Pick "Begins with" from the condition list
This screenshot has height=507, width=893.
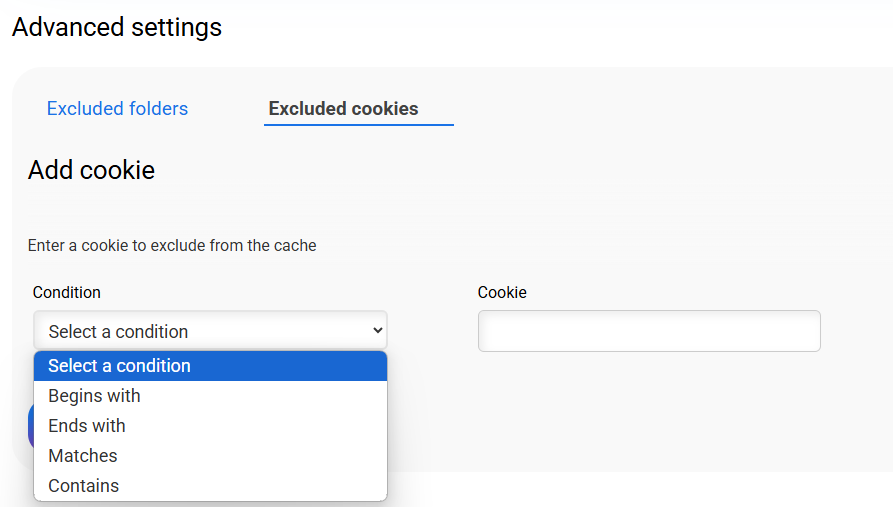coord(94,396)
